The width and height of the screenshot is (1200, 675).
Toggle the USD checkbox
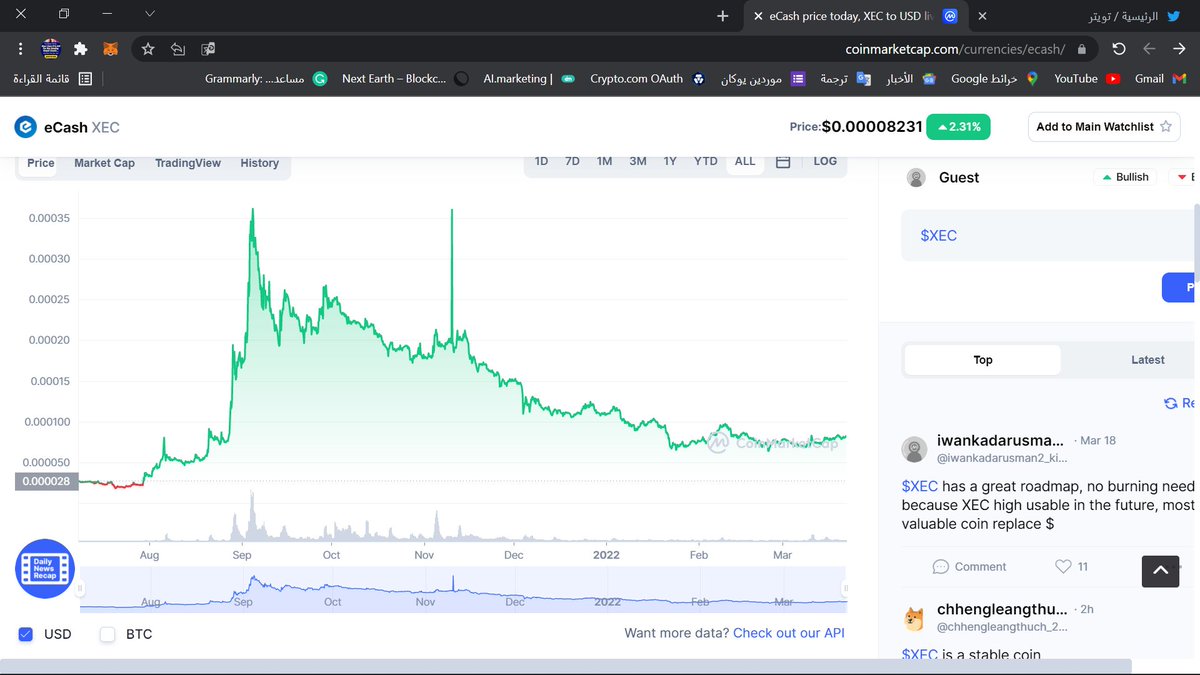point(26,634)
